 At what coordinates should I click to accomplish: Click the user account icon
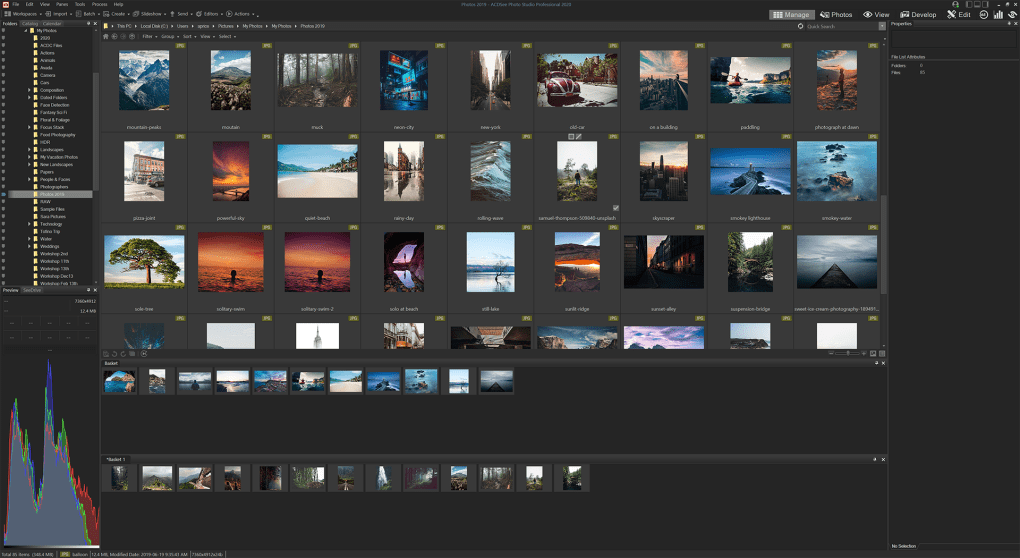[x=955, y=4]
